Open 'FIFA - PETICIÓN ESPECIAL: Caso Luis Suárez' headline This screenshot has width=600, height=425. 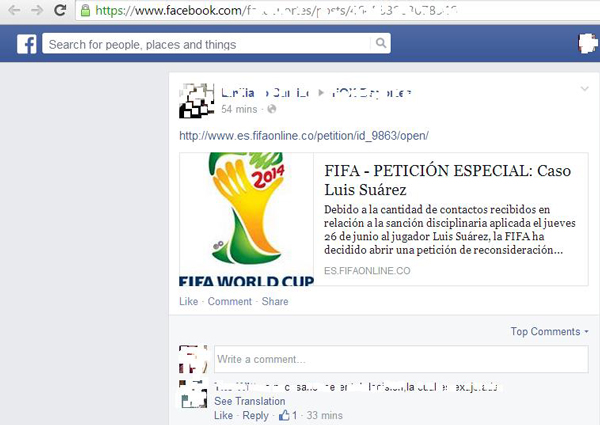coord(447,180)
